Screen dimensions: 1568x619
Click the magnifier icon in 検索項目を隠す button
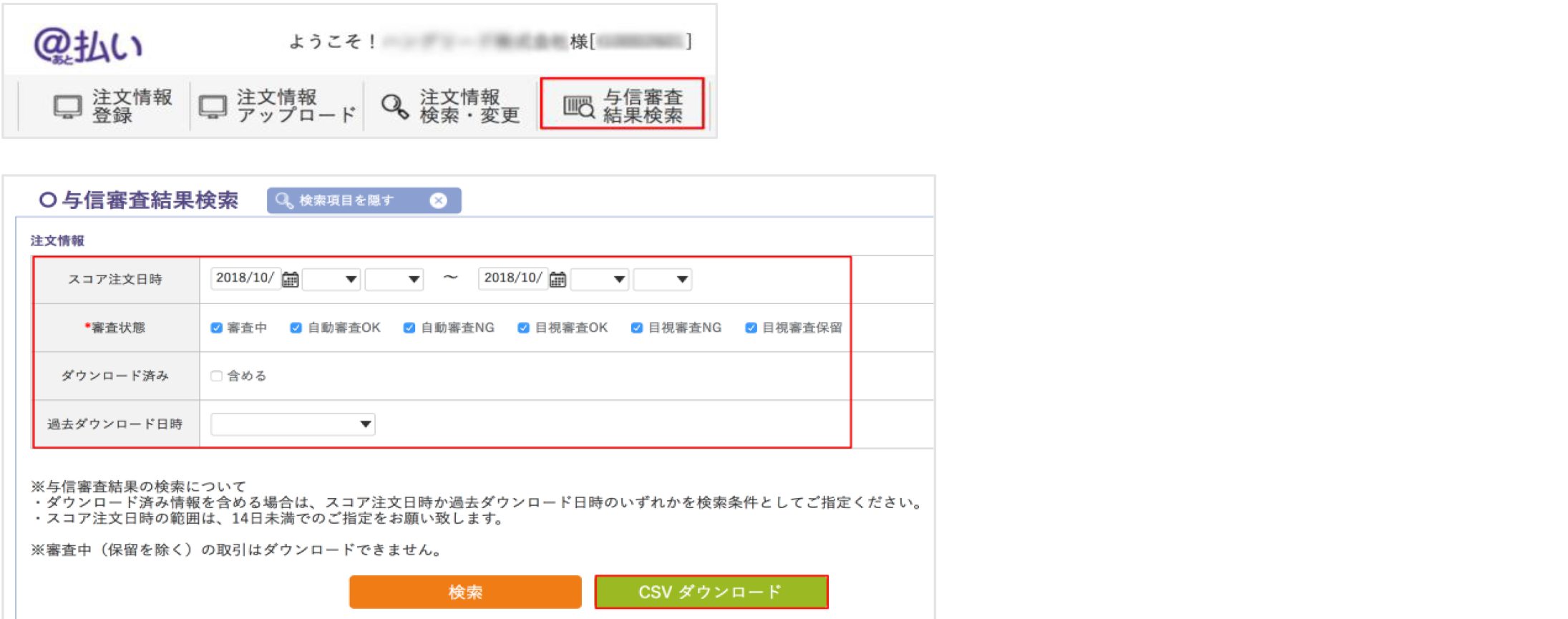pyautogui.click(x=283, y=200)
